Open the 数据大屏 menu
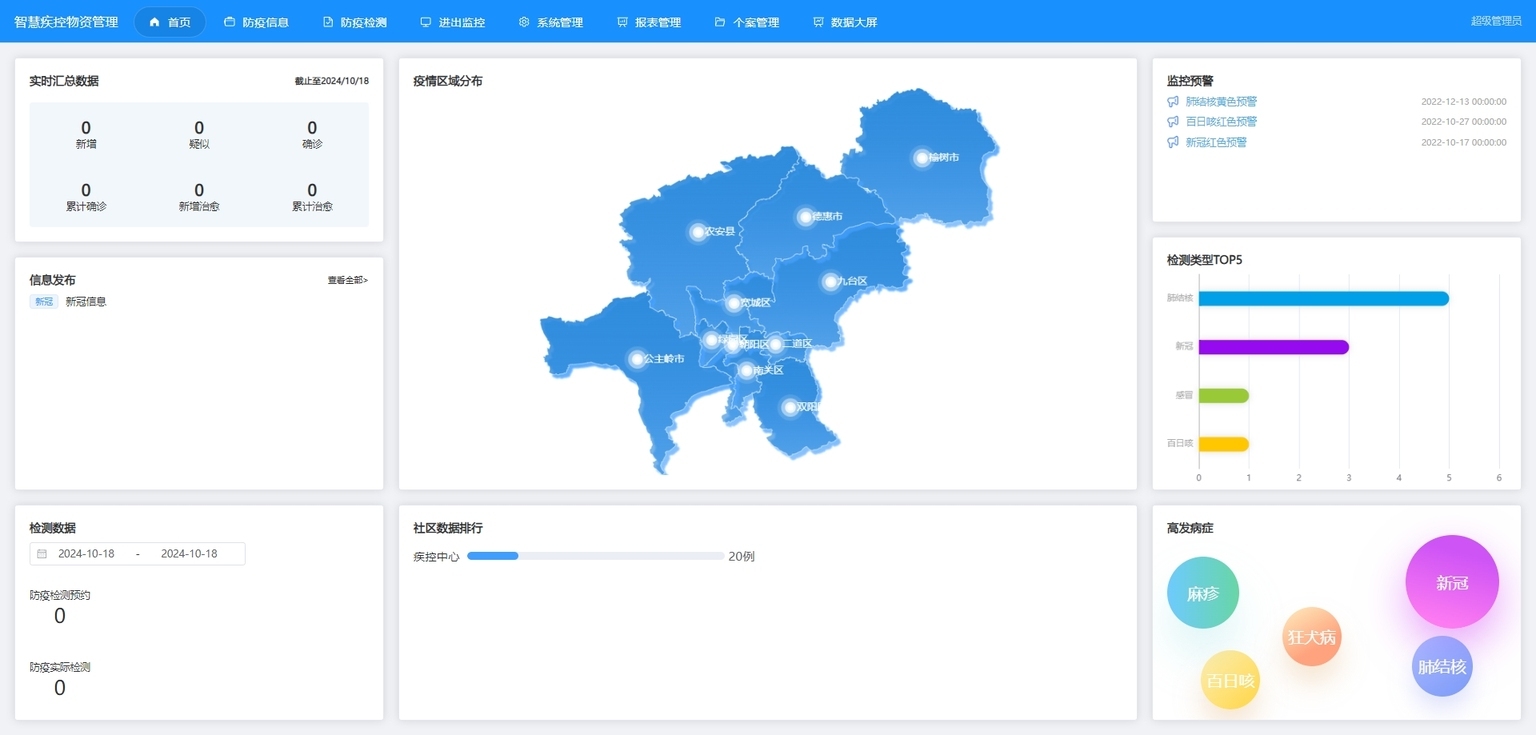Viewport: 1536px width, 735px height. click(x=844, y=22)
